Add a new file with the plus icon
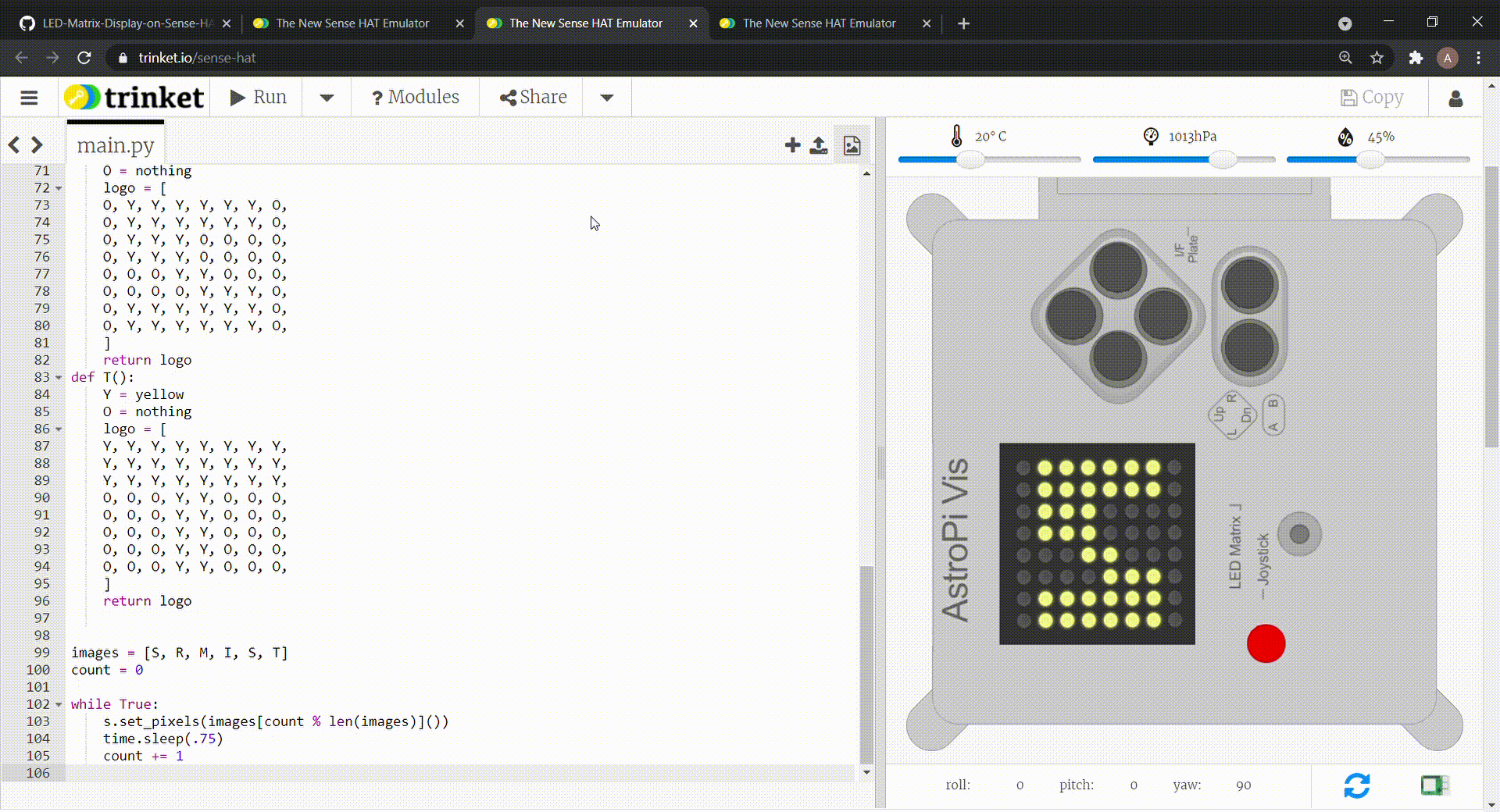The image size is (1500, 812). pyautogui.click(x=792, y=145)
